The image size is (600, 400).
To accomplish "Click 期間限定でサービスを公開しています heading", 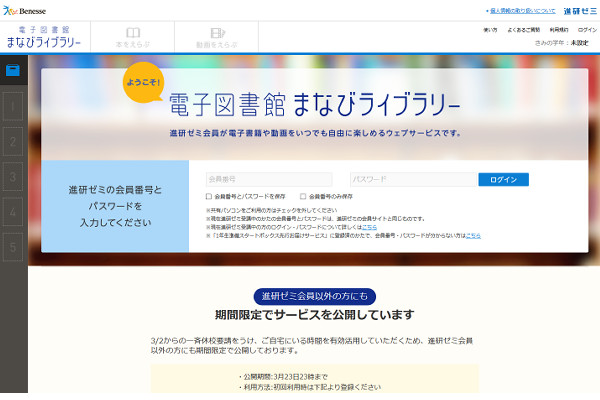I will pos(315,315).
